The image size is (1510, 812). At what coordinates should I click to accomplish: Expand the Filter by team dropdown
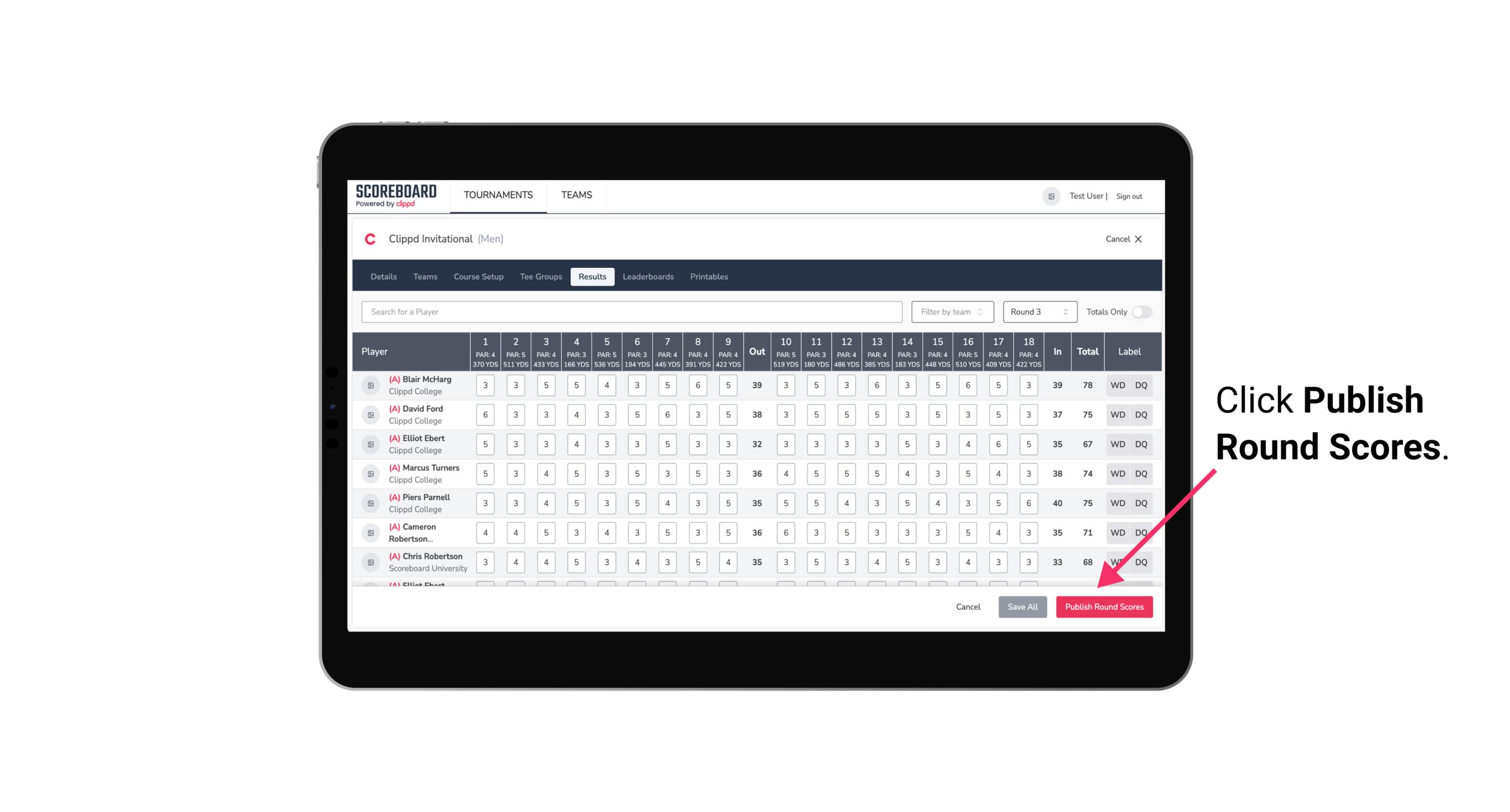952,312
